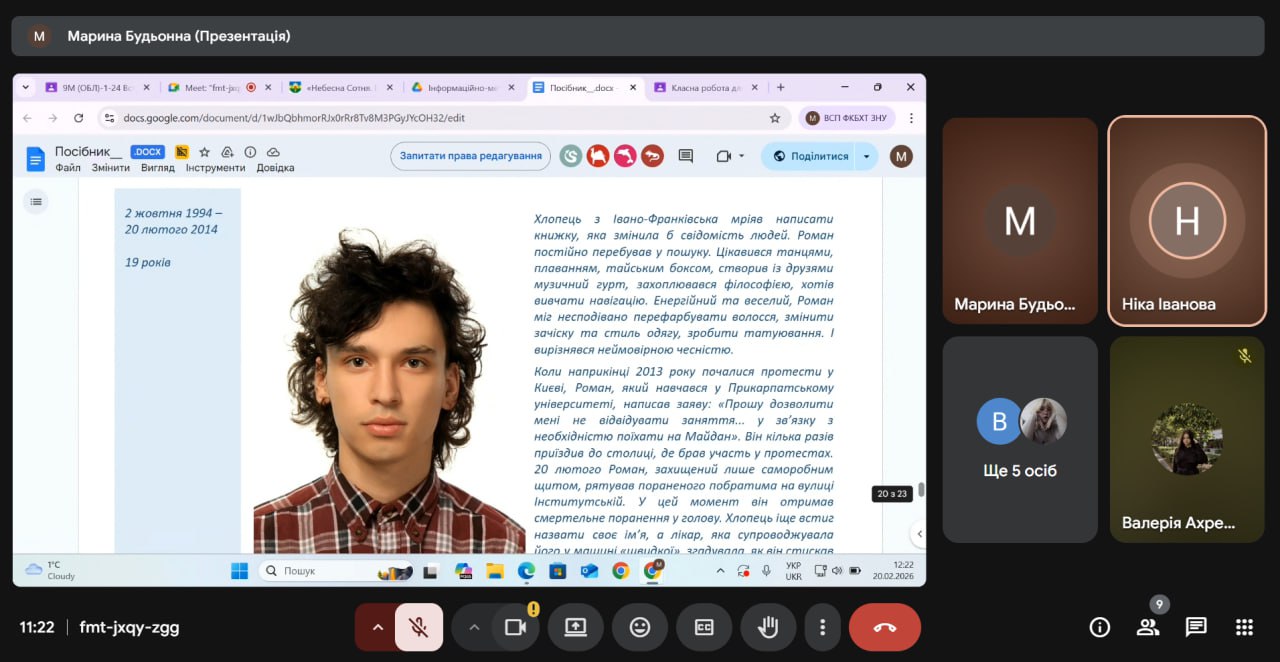Open the in-call chat panel

pos(1196,627)
